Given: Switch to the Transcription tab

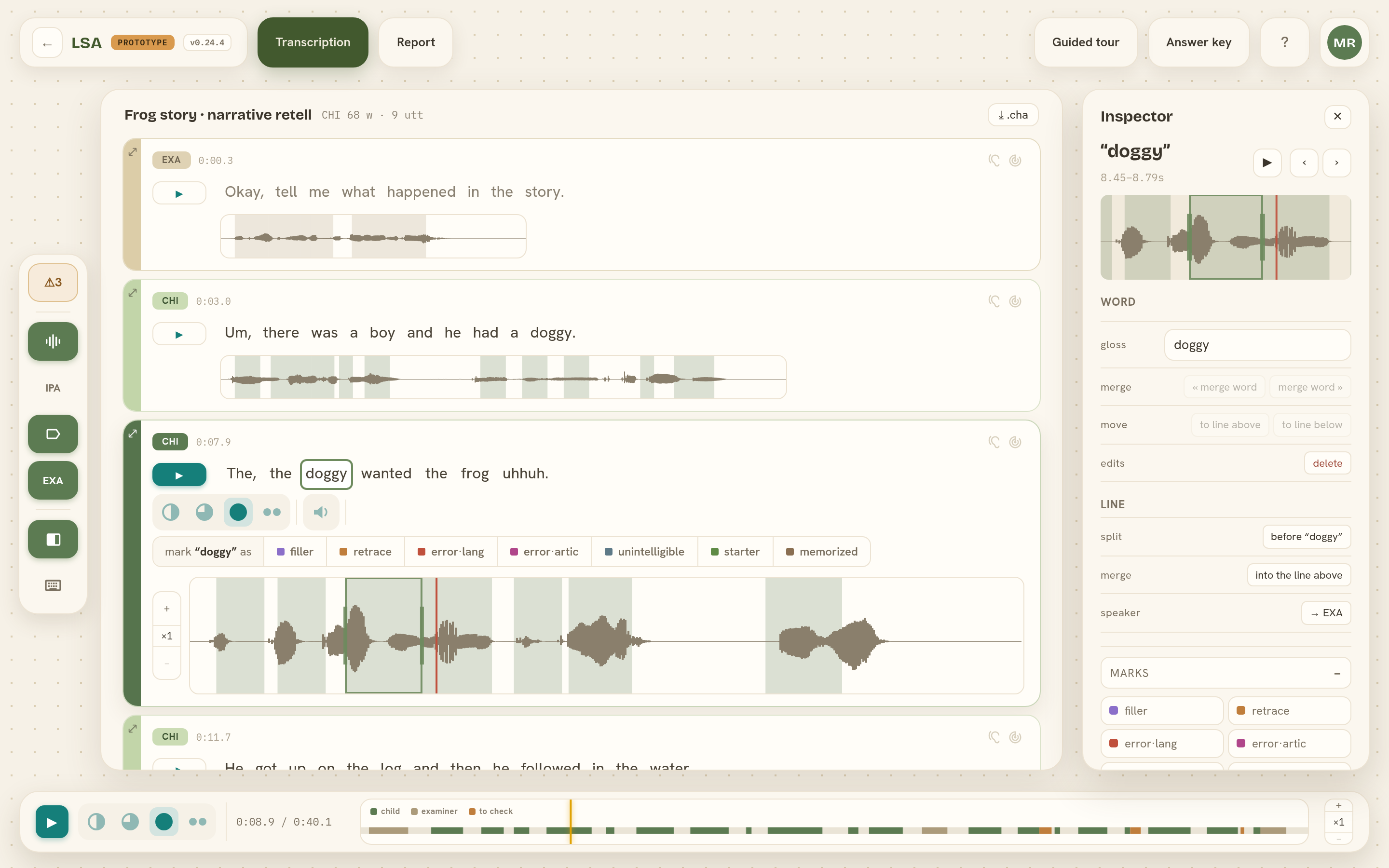Looking at the screenshot, I should [313, 42].
